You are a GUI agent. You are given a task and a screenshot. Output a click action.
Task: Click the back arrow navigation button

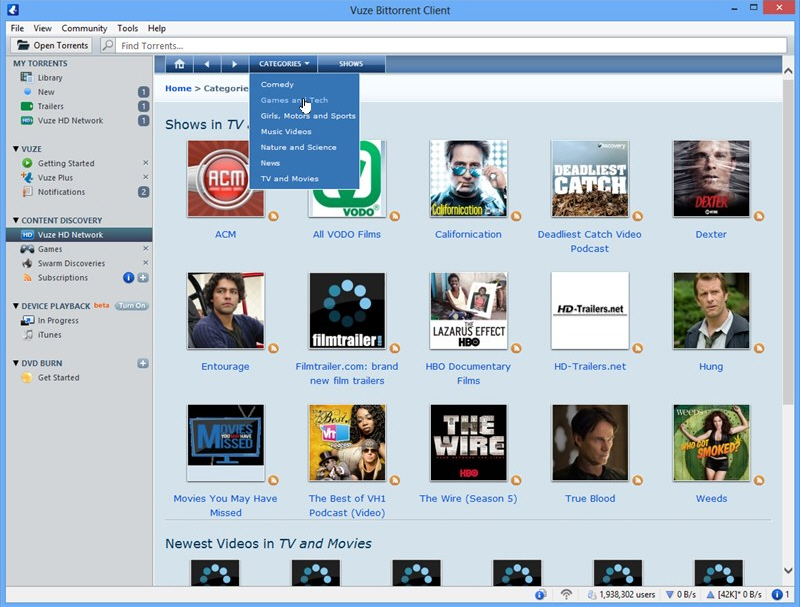click(x=207, y=64)
